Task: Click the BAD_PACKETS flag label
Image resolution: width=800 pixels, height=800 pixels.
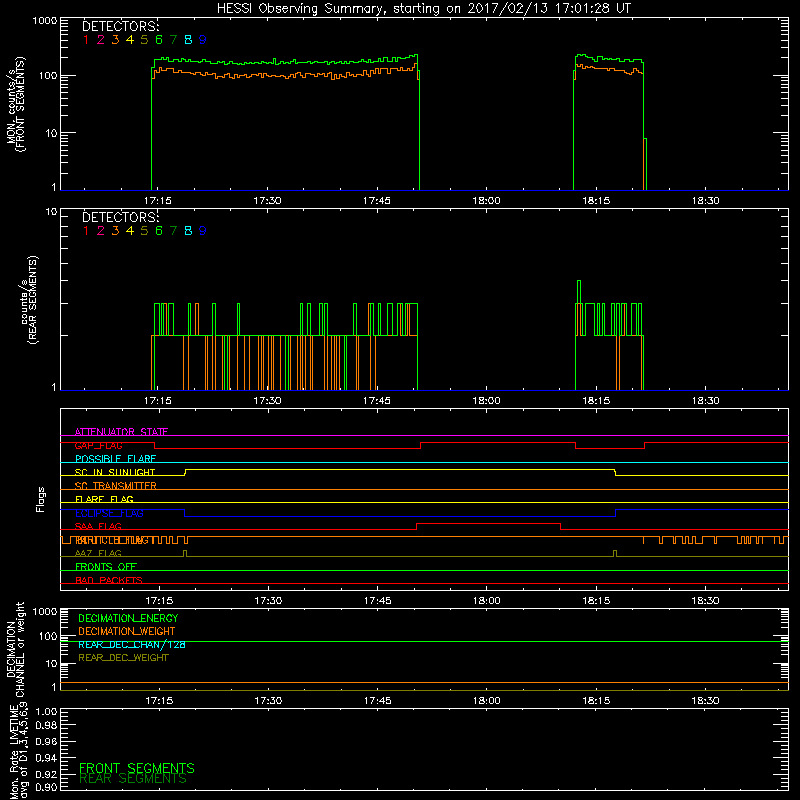Action: (x=109, y=580)
